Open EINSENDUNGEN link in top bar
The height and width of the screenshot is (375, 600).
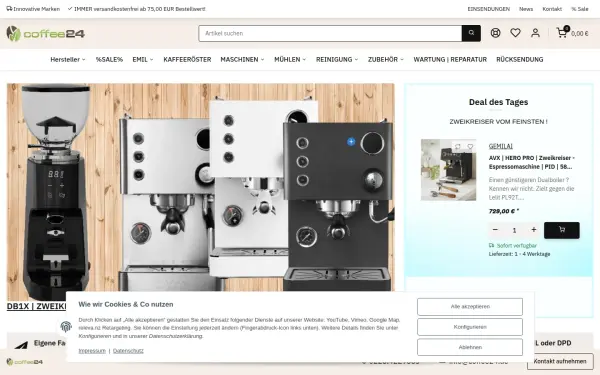tap(489, 9)
